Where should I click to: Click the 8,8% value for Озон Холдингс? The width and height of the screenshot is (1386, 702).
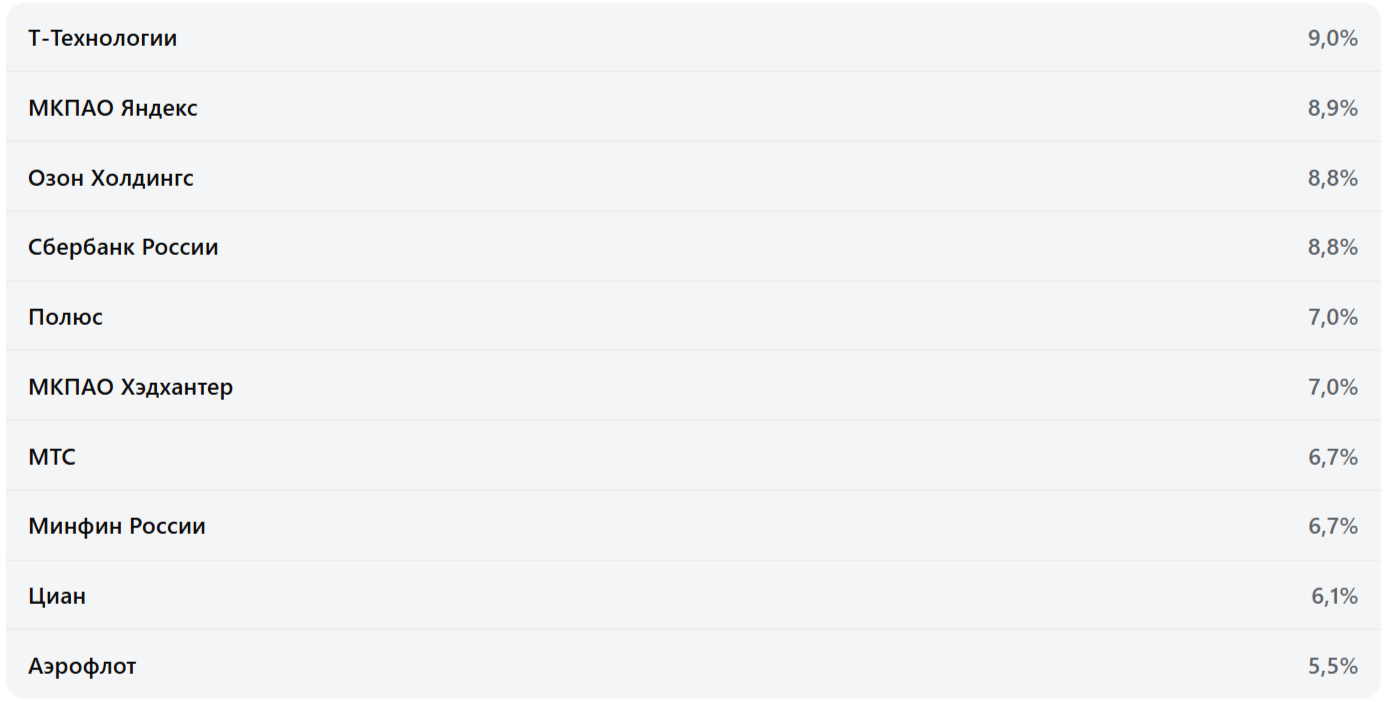point(1332,178)
